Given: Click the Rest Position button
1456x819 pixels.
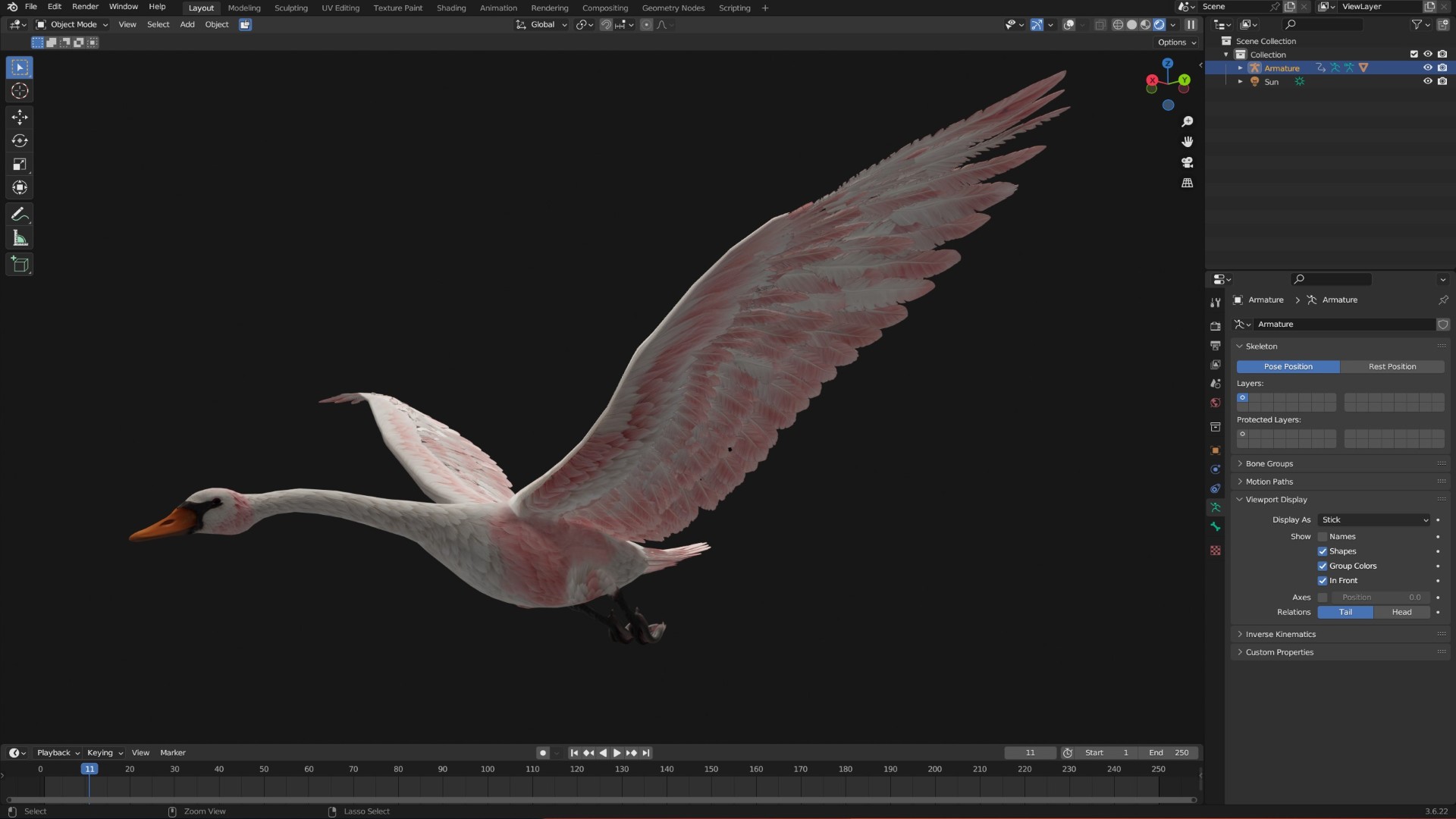Looking at the screenshot, I should pyautogui.click(x=1392, y=367).
